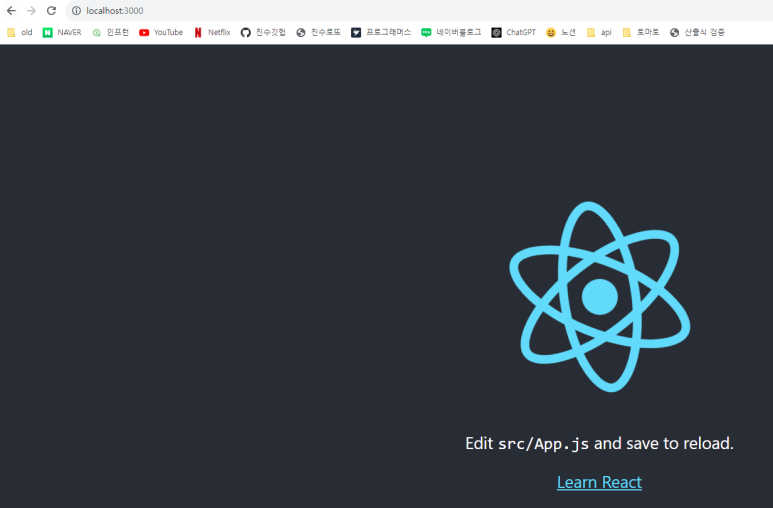Viewport: 773px width, 508px height.
Task: Open the 산출식 검증 bookmark
Action: coord(698,33)
